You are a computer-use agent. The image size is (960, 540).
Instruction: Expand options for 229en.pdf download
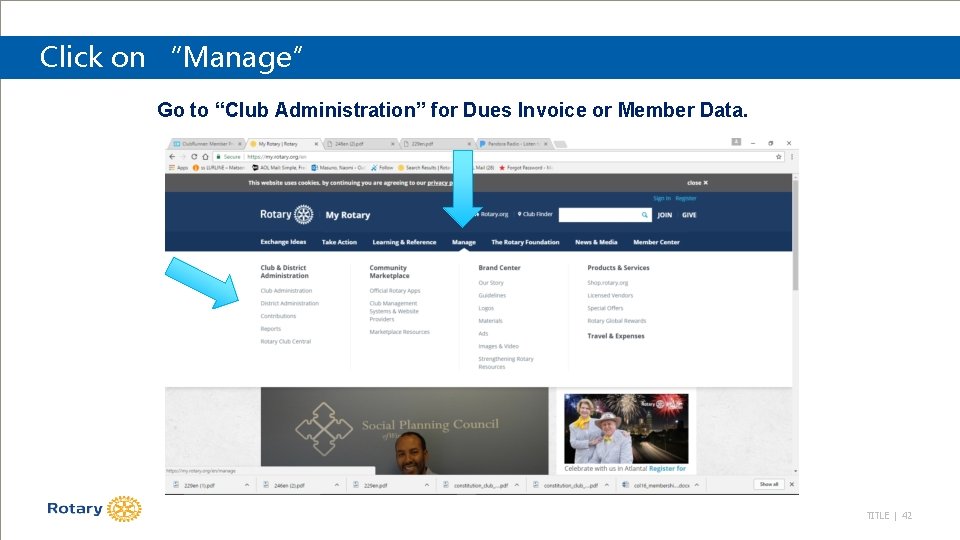pyautogui.click(x=427, y=485)
